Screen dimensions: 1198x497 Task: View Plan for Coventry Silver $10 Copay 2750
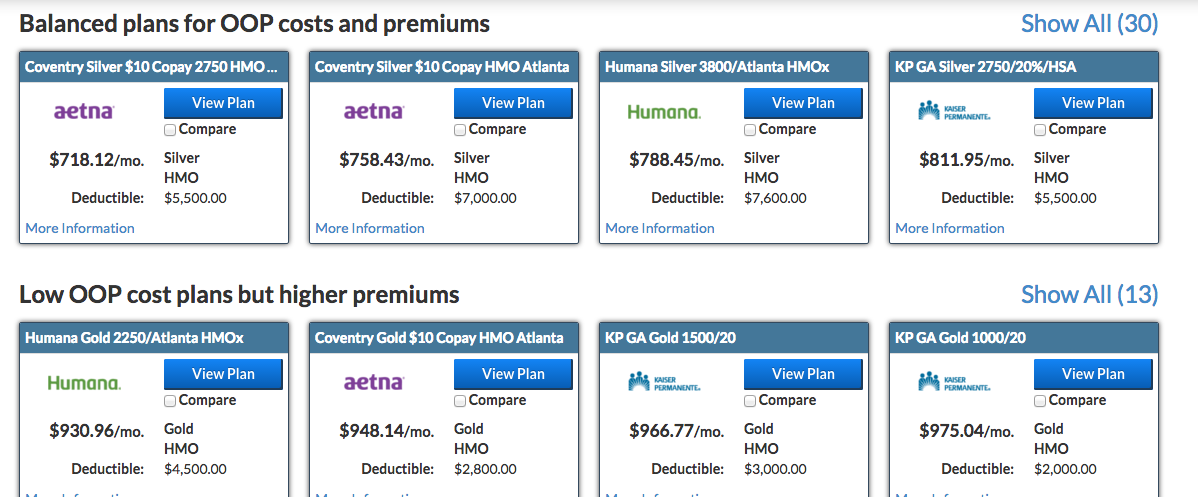click(223, 103)
